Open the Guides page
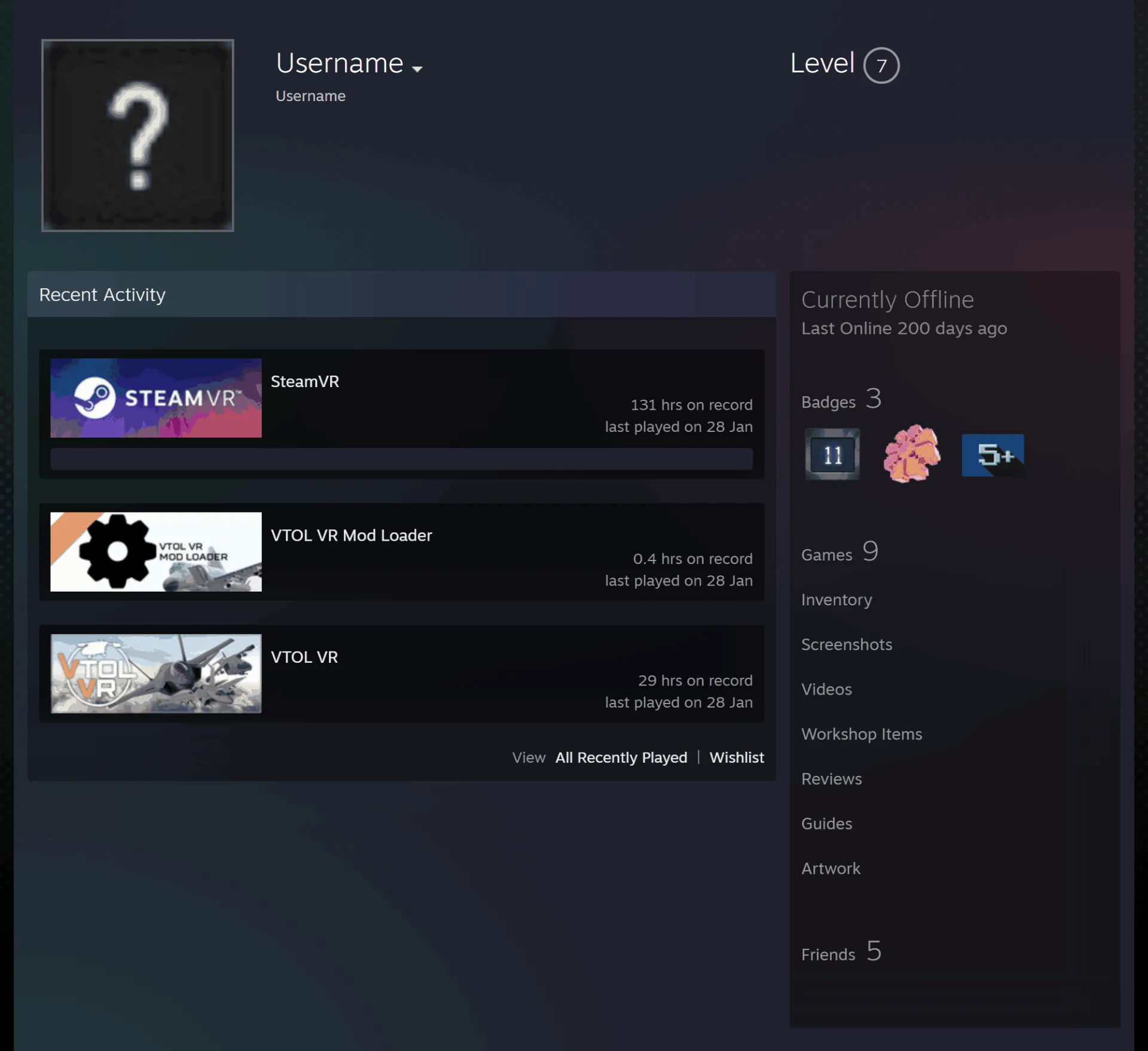1148x1051 pixels. pos(826,824)
